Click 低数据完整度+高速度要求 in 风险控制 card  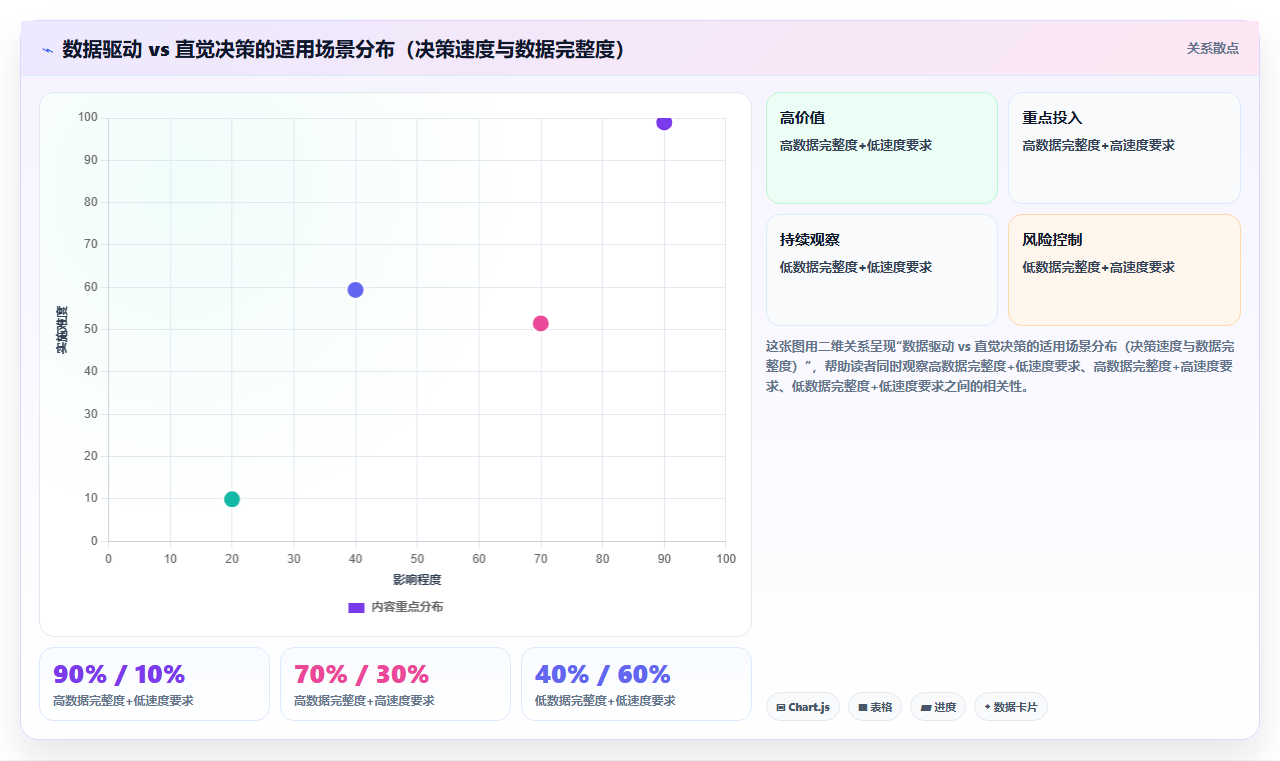point(1098,267)
